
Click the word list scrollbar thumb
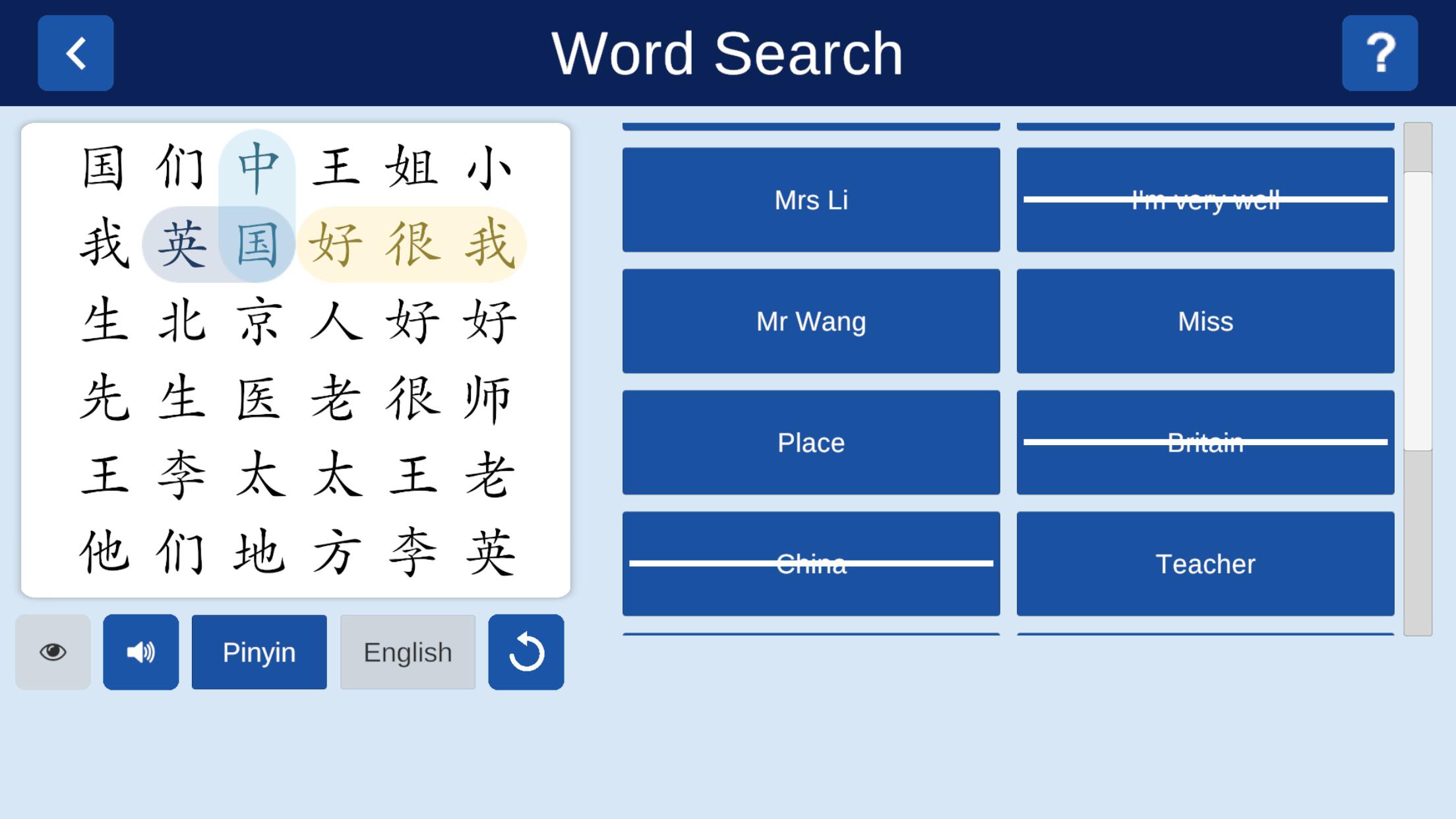(x=1418, y=311)
